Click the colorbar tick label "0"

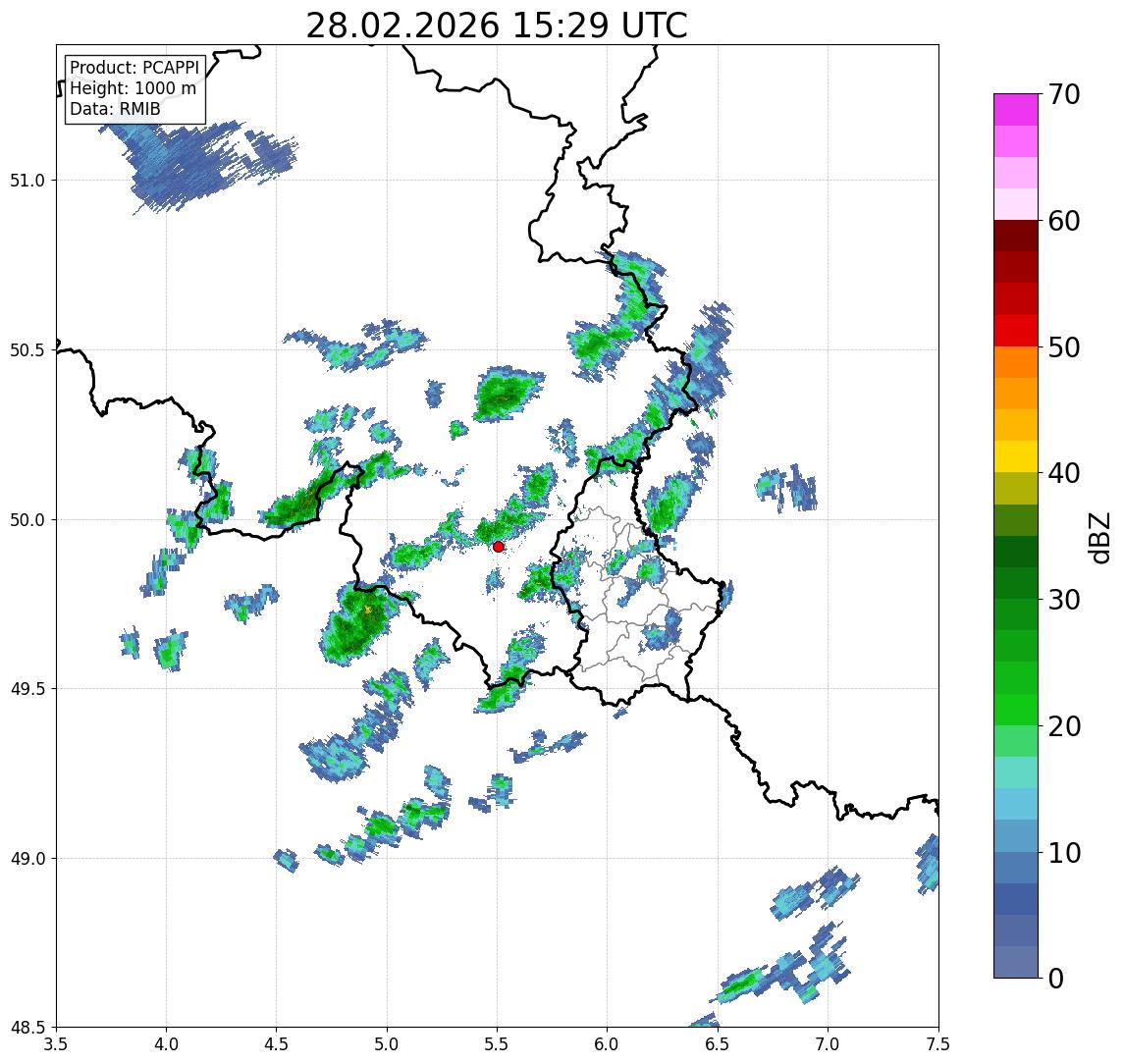[x=1056, y=978]
